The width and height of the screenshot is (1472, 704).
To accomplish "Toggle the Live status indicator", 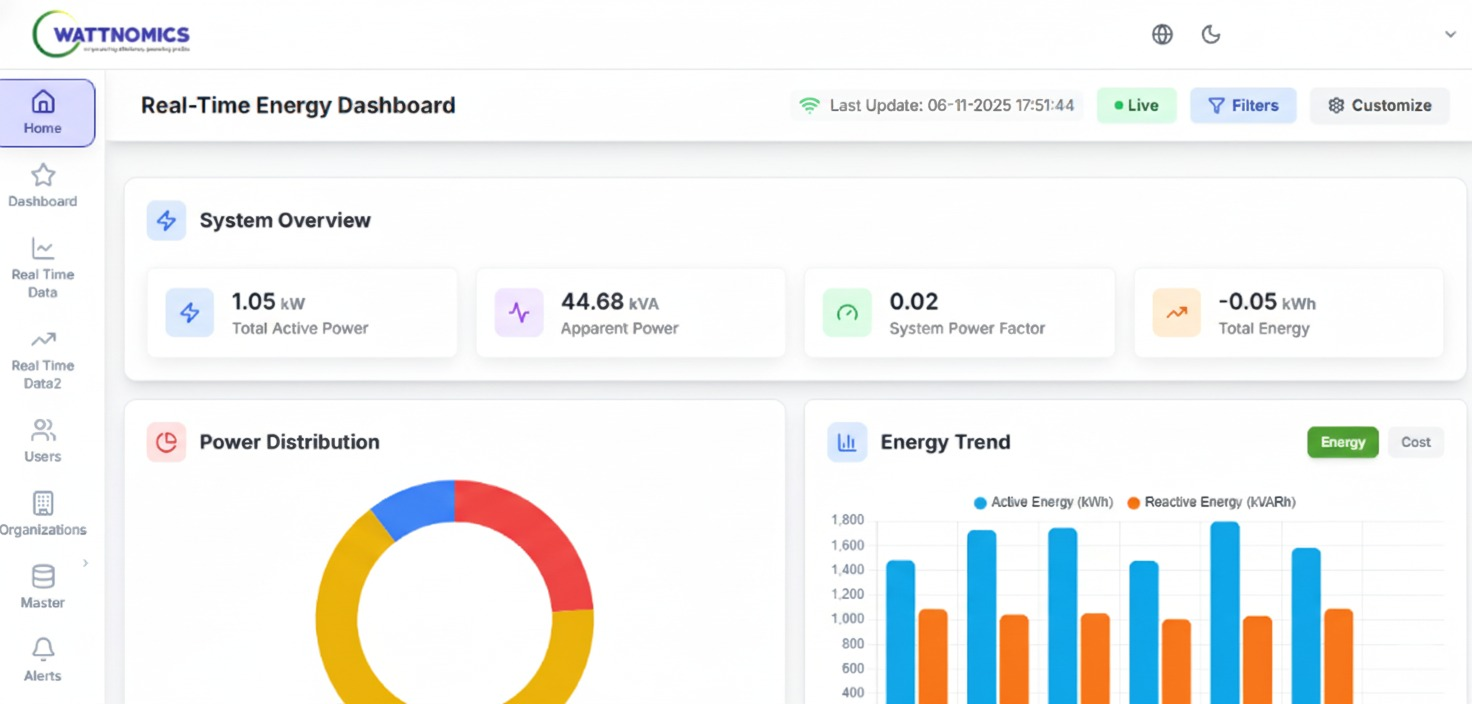I will click(x=1136, y=105).
